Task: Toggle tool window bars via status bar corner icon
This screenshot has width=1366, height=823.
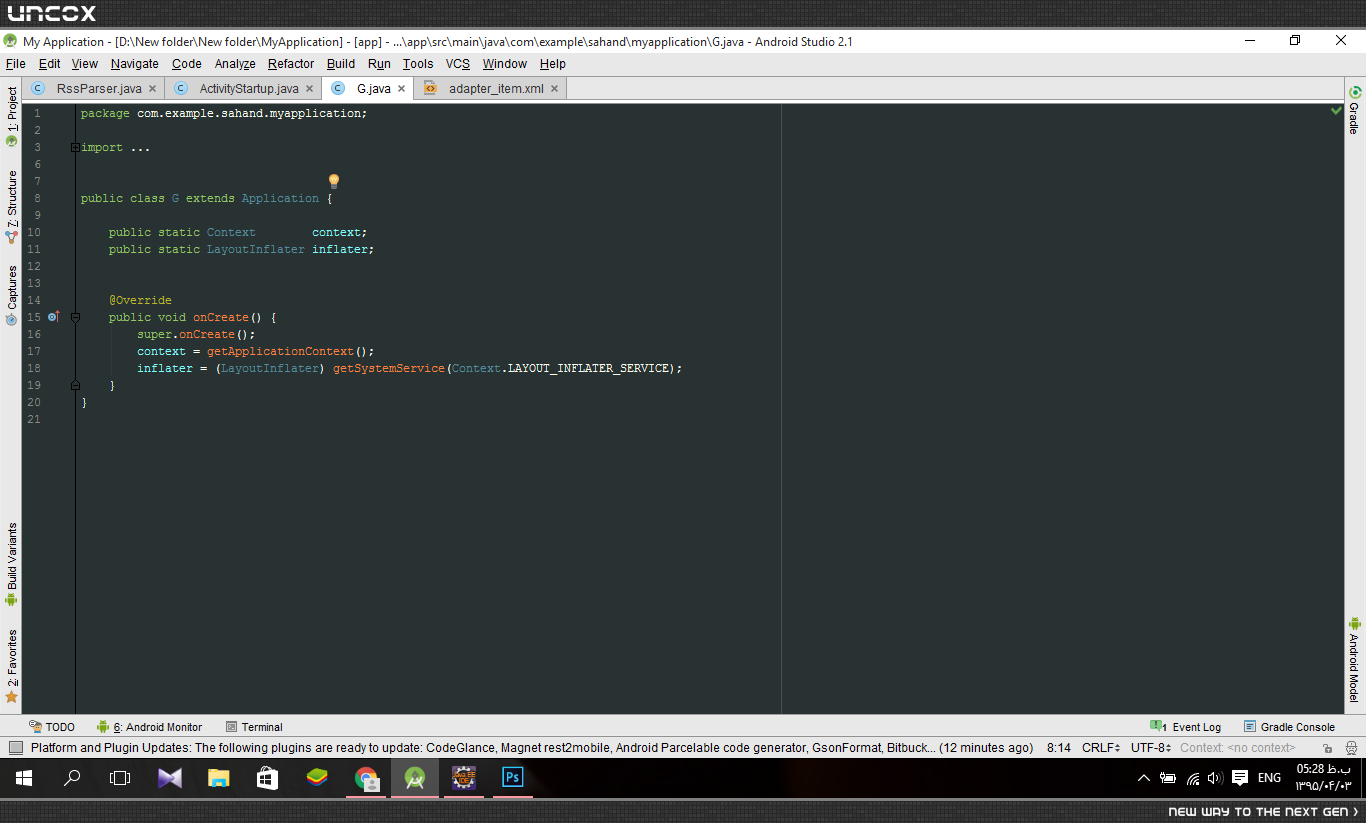Action: point(15,748)
